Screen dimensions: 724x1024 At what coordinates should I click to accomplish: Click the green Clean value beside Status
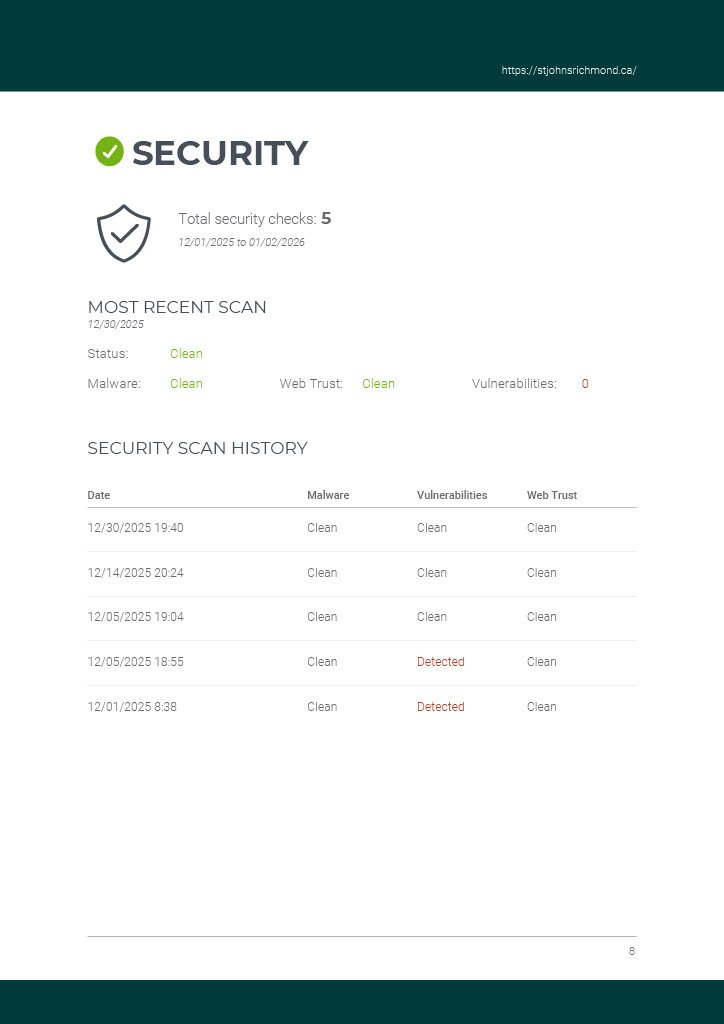click(186, 354)
